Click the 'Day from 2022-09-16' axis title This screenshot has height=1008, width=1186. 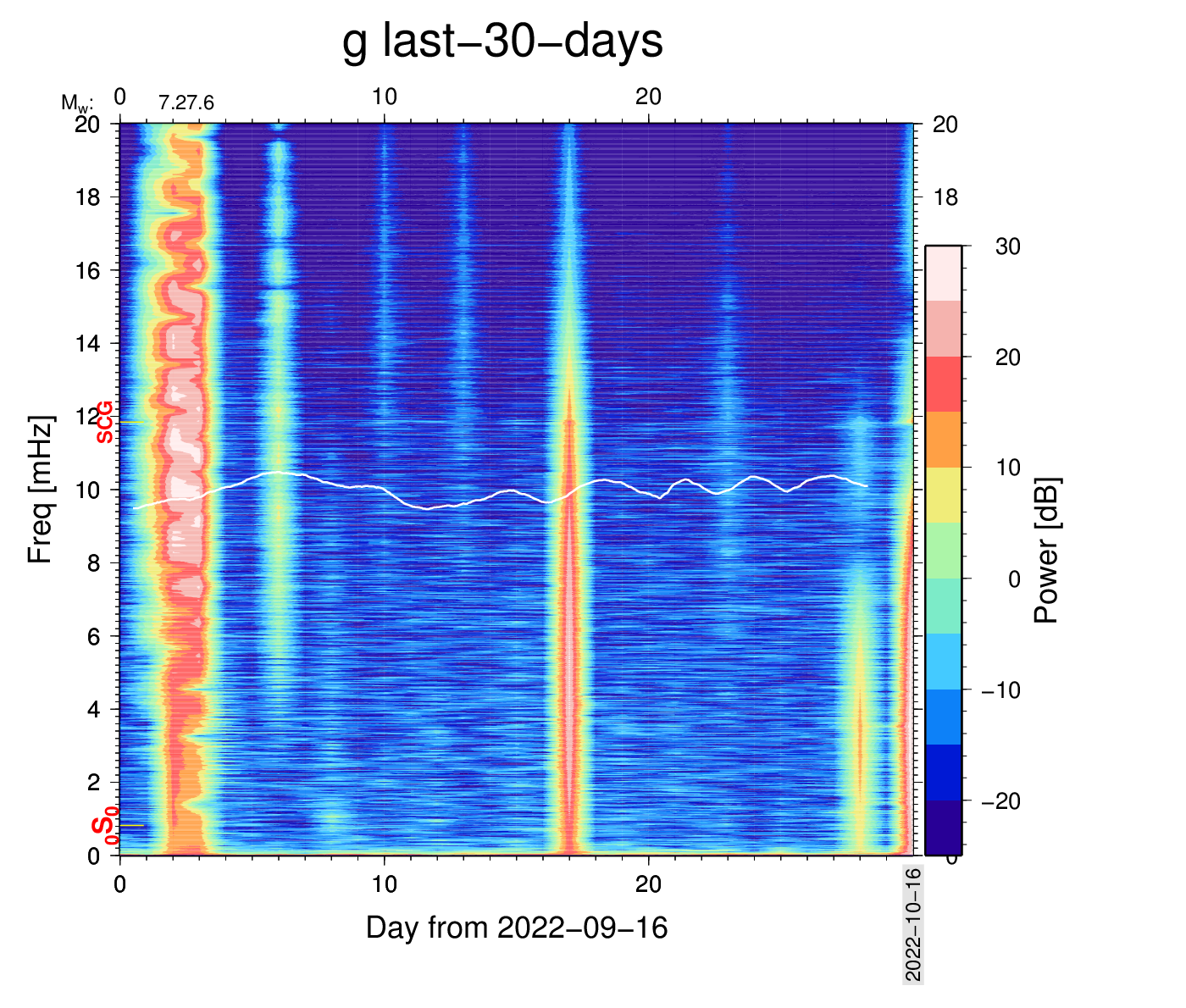pos(517,928)
